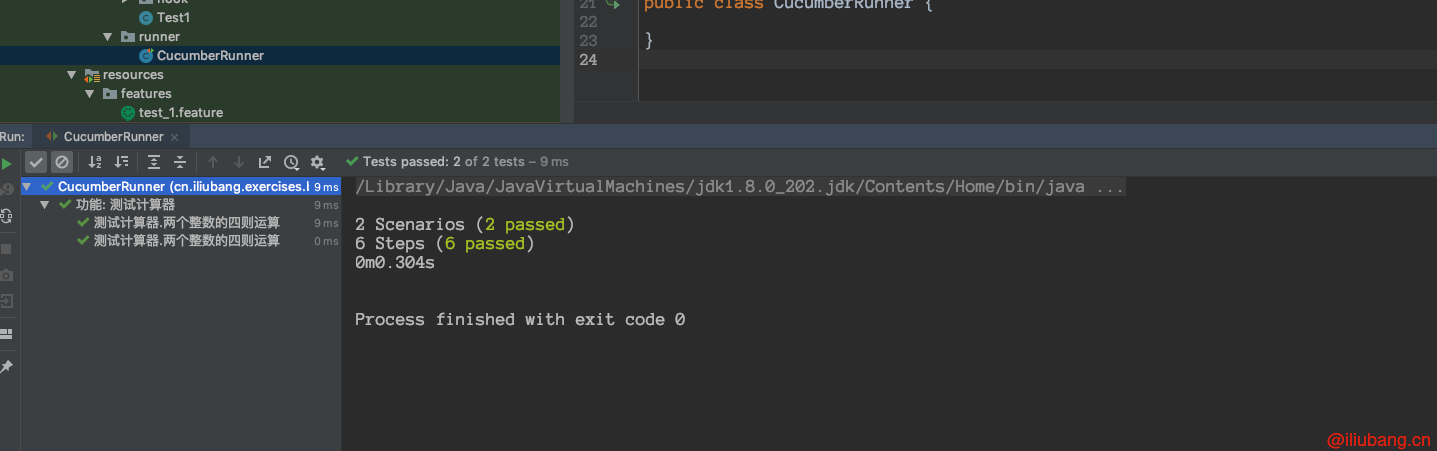Collapse the CucumberRunner root test node
The image size is (1437, 451).
[x=27, y=187]
